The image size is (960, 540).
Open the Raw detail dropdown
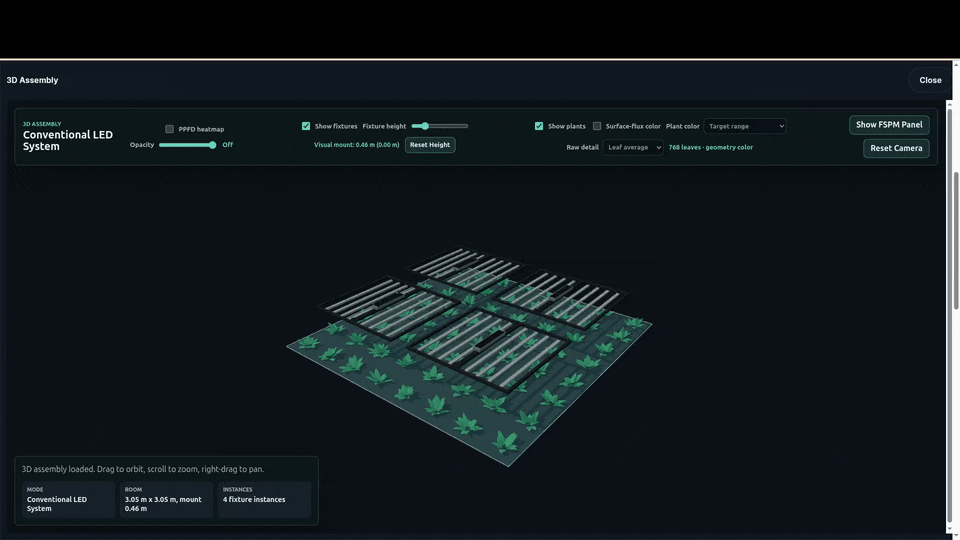pyautogui.click(x=632, y=148)
